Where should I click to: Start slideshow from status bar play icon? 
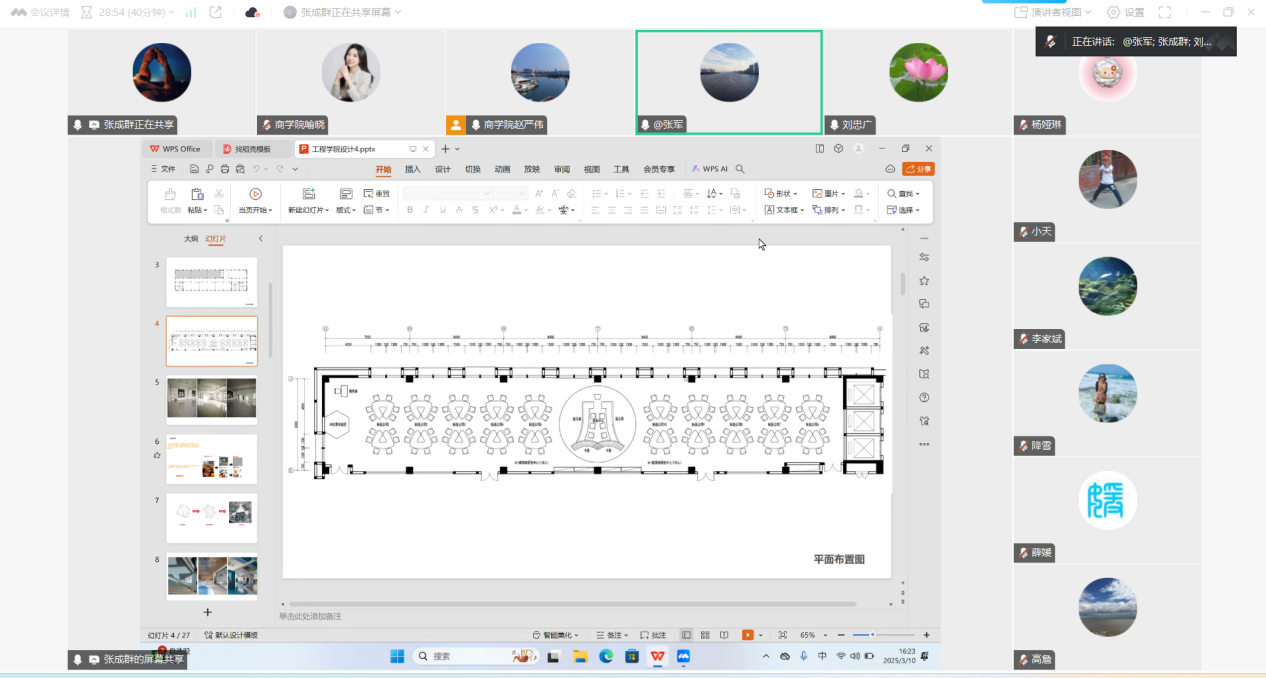click(x=747, y=635)
